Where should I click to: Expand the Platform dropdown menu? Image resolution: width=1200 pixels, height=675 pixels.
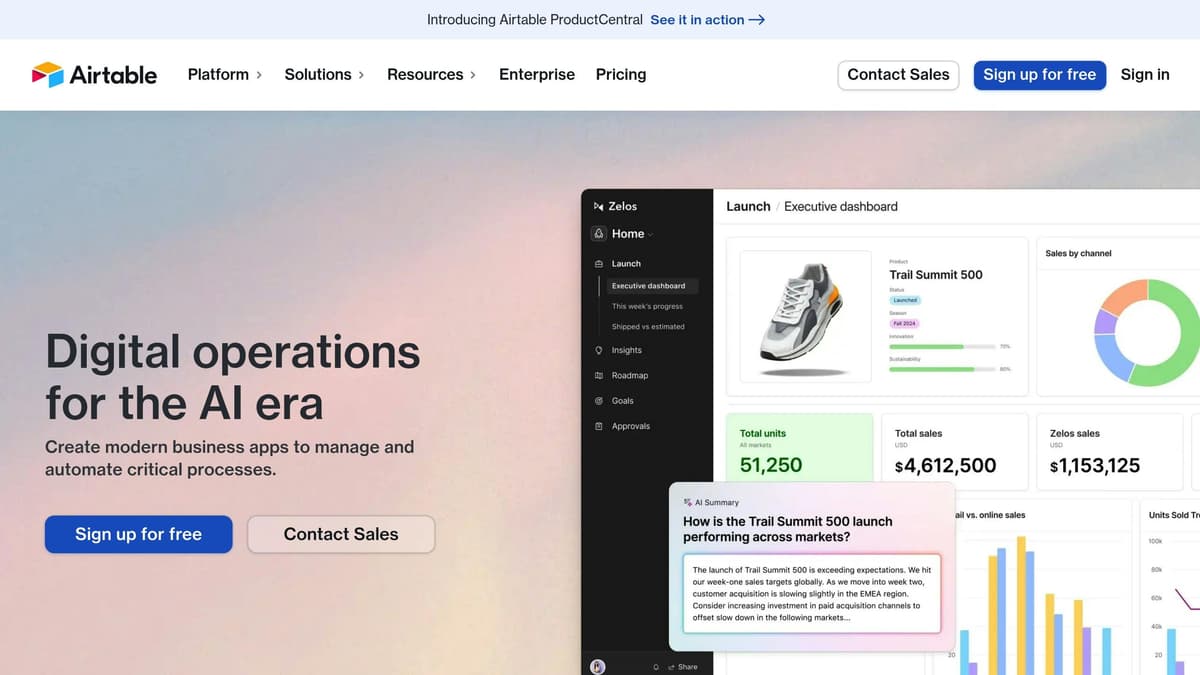point(224,74)
